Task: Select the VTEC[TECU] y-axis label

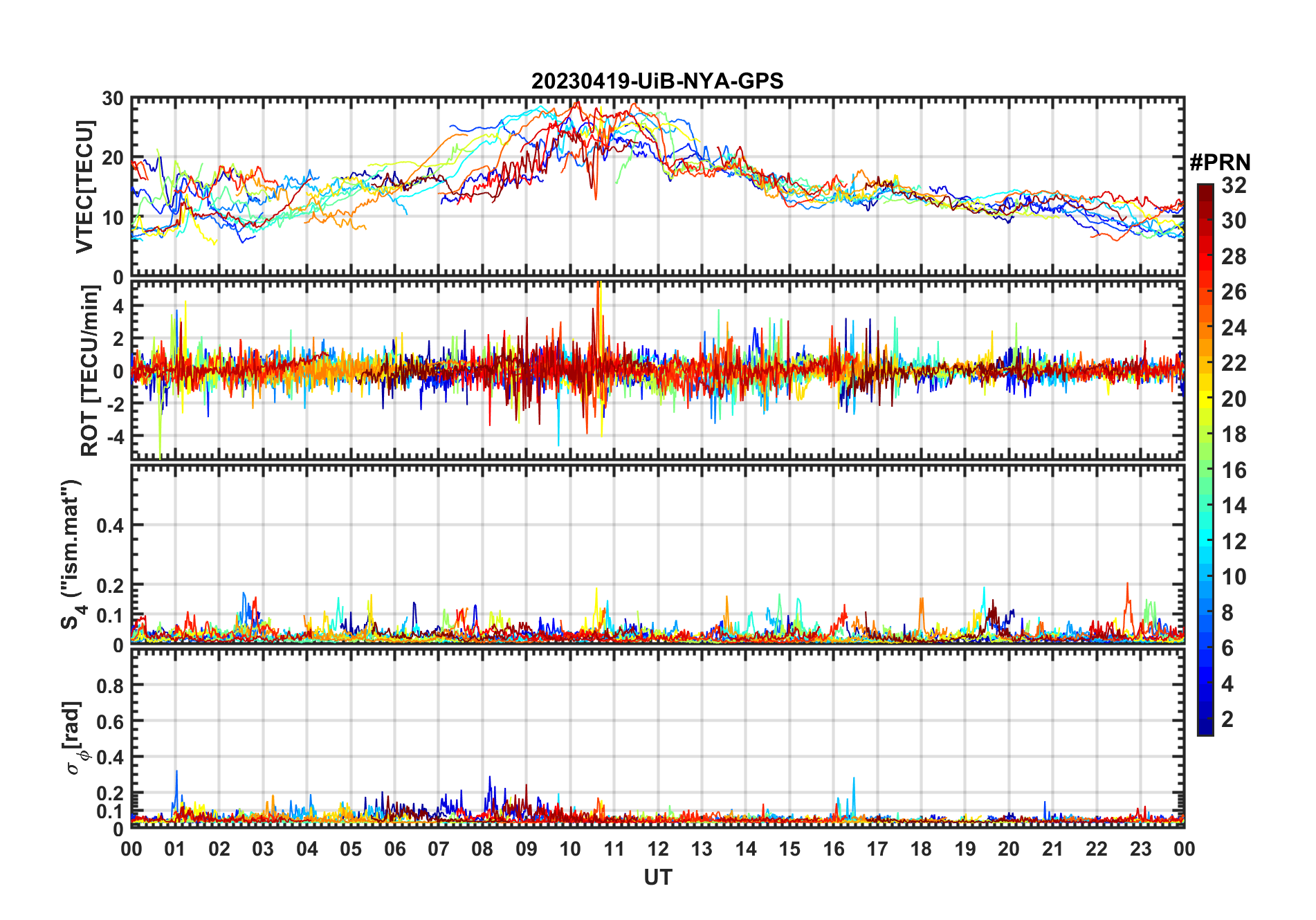Action: [x=84, y=187]
